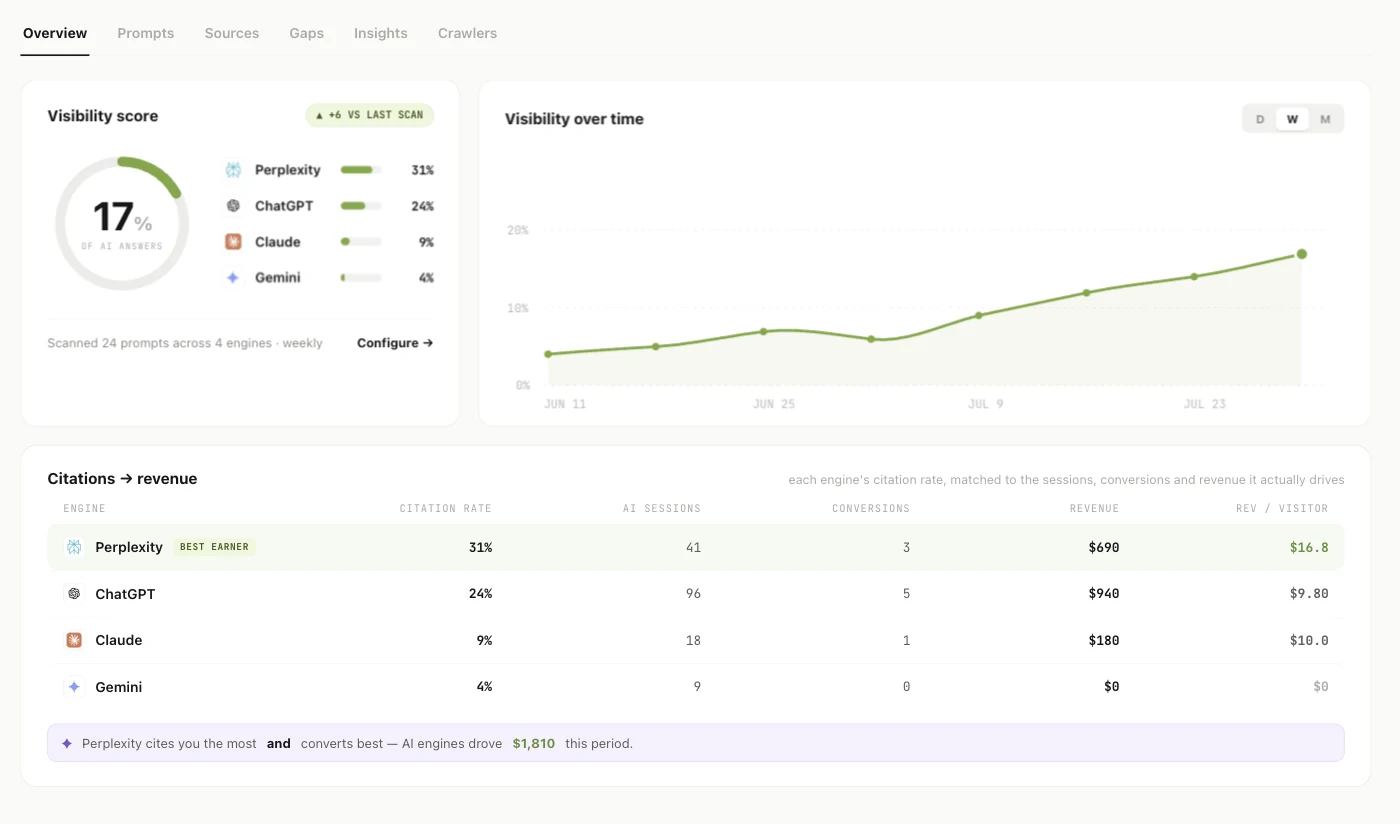Select the Gemini row name in table
This screenshot has height=824, width=1400.
[x=119, y=687]
